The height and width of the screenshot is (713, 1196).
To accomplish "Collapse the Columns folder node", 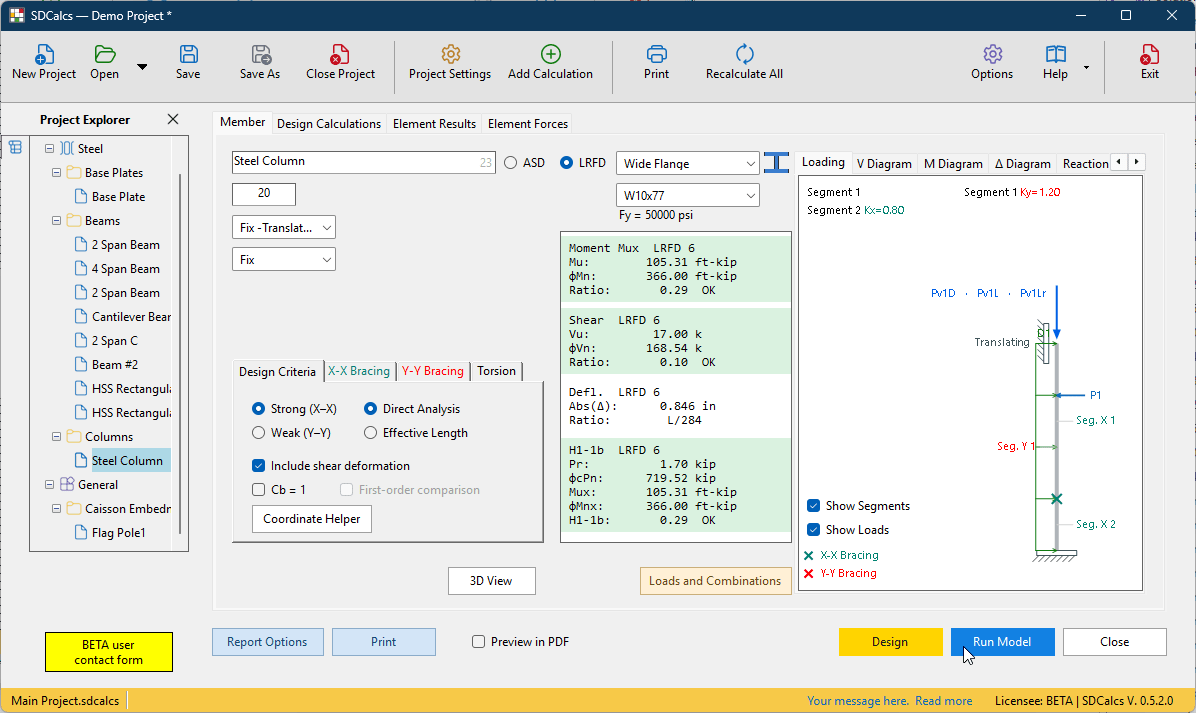I will pos(56,436).
